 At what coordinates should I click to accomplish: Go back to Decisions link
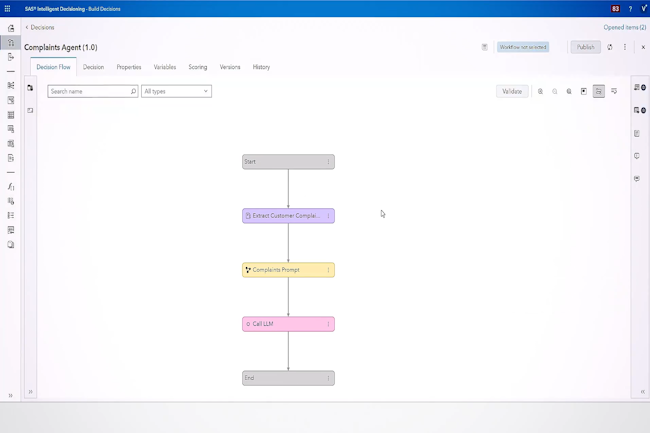(x=41, y=28)
